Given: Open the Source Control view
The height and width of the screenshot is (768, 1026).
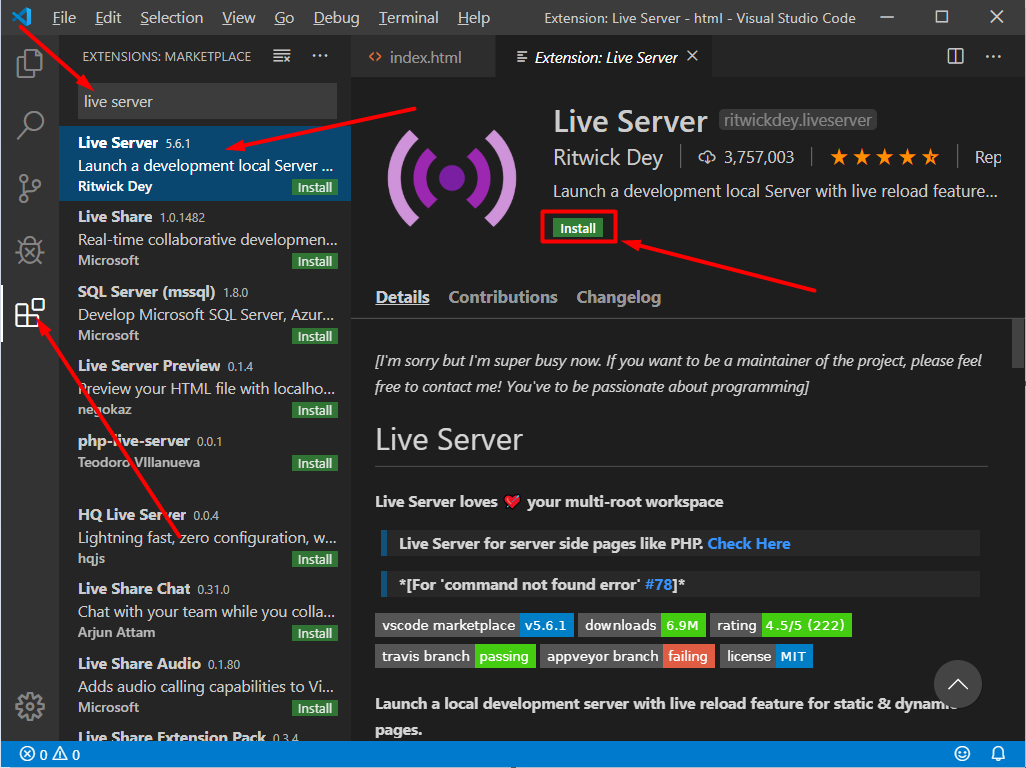Looking at the screenshot, I should point(29,188).
